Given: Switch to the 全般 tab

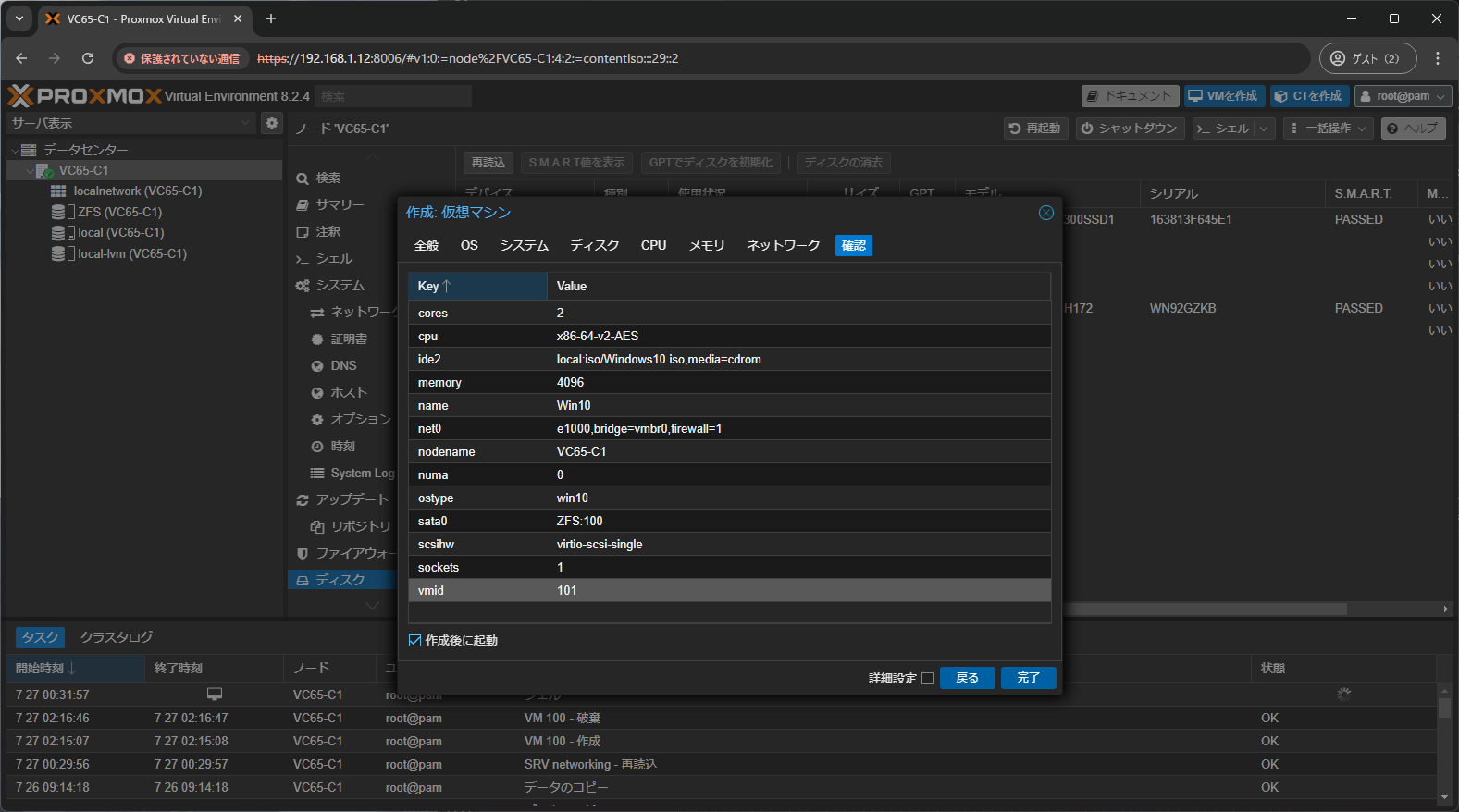Looking at the screenshot, I should 427,245.
